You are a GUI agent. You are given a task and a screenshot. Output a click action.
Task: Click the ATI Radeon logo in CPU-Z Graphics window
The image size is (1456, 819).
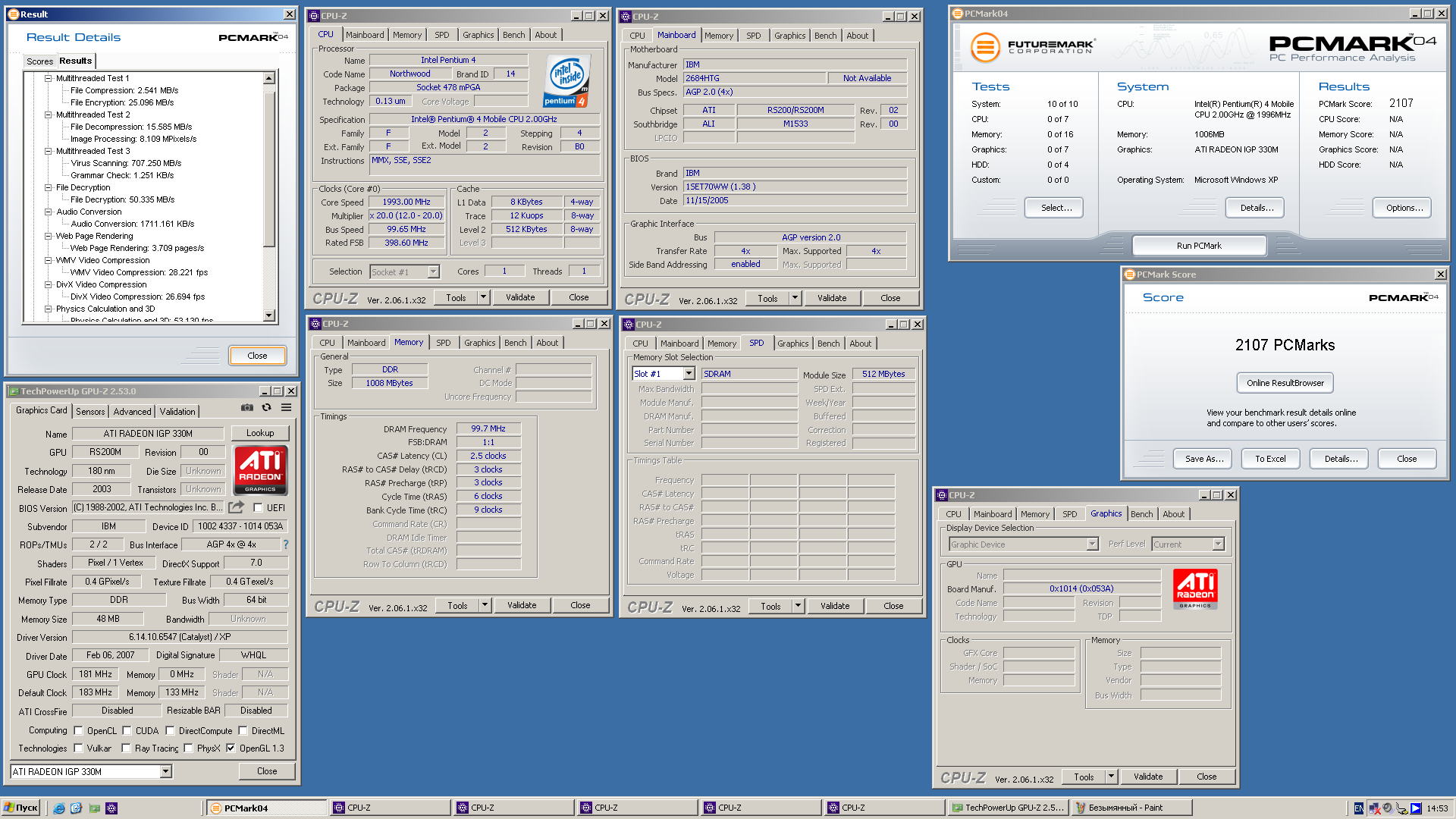(1195, 589)
